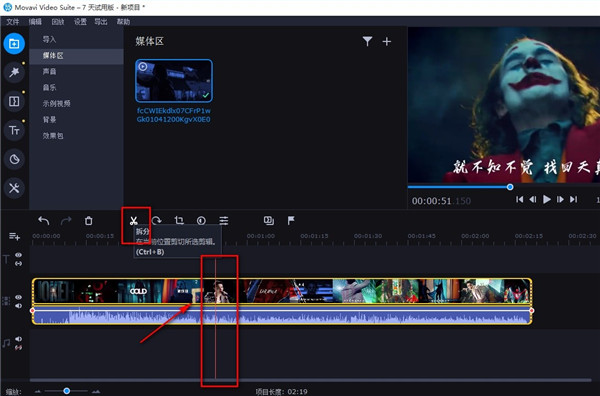The height and width of the screenshot is (396, 600).
Task: Toggle the audio track link icon
Action: coord(18,348)
